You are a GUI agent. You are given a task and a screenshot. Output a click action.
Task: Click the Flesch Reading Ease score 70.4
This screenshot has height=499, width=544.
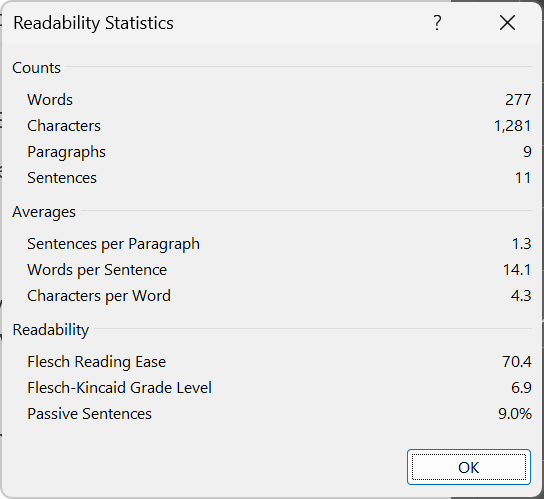(x=517, y=362)
